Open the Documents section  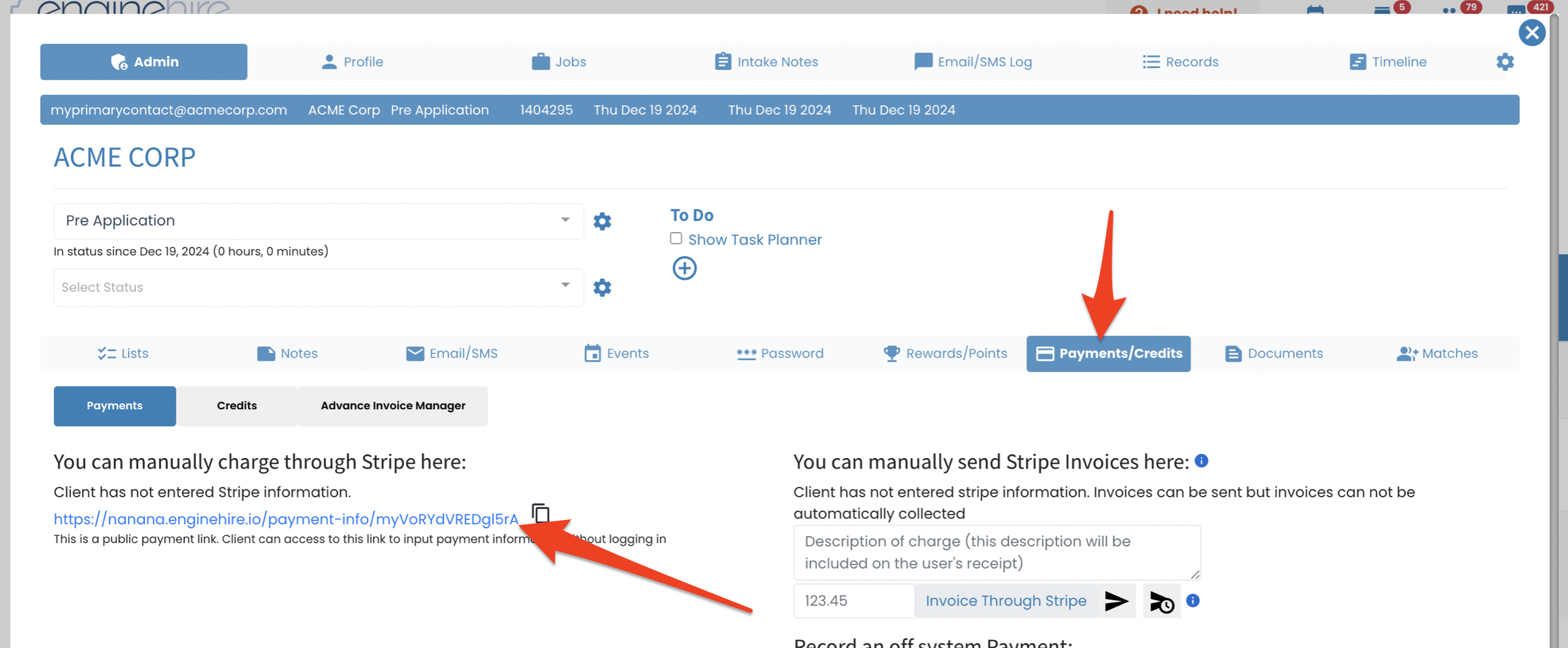coord(1274,353)
